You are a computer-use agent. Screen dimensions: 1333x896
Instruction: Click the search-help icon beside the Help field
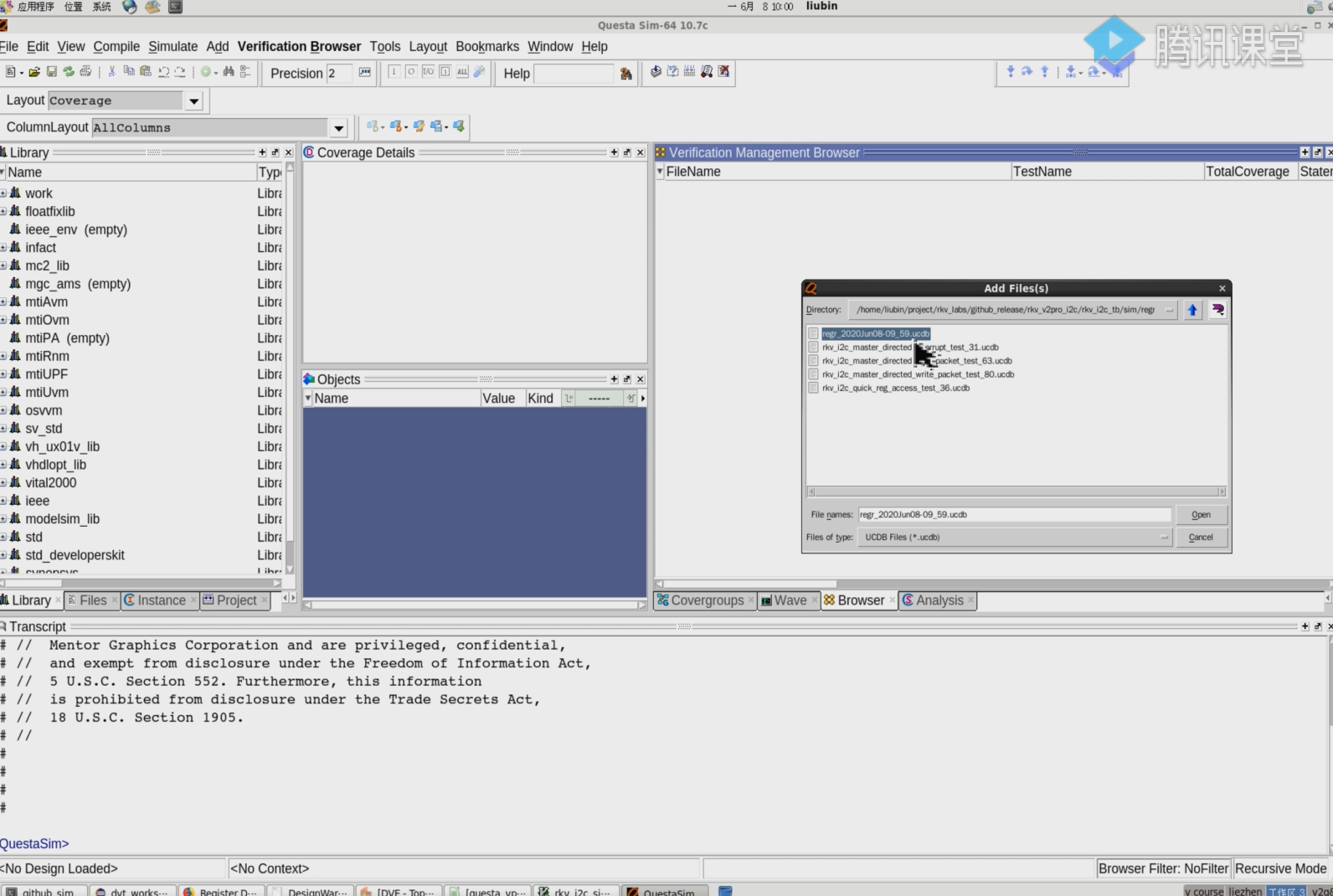625,74
